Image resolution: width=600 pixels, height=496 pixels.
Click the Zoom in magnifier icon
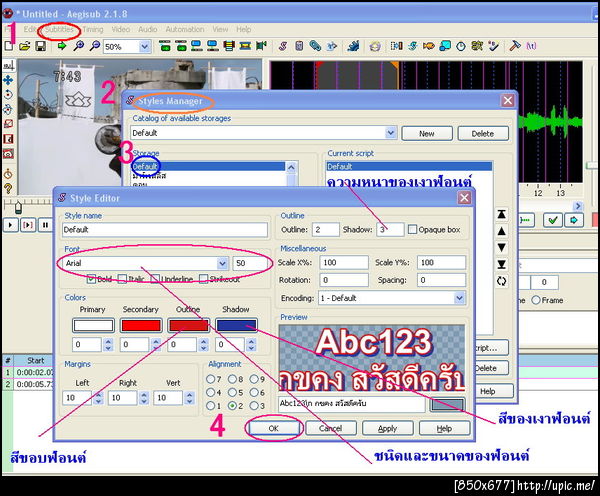pos(78,46)
